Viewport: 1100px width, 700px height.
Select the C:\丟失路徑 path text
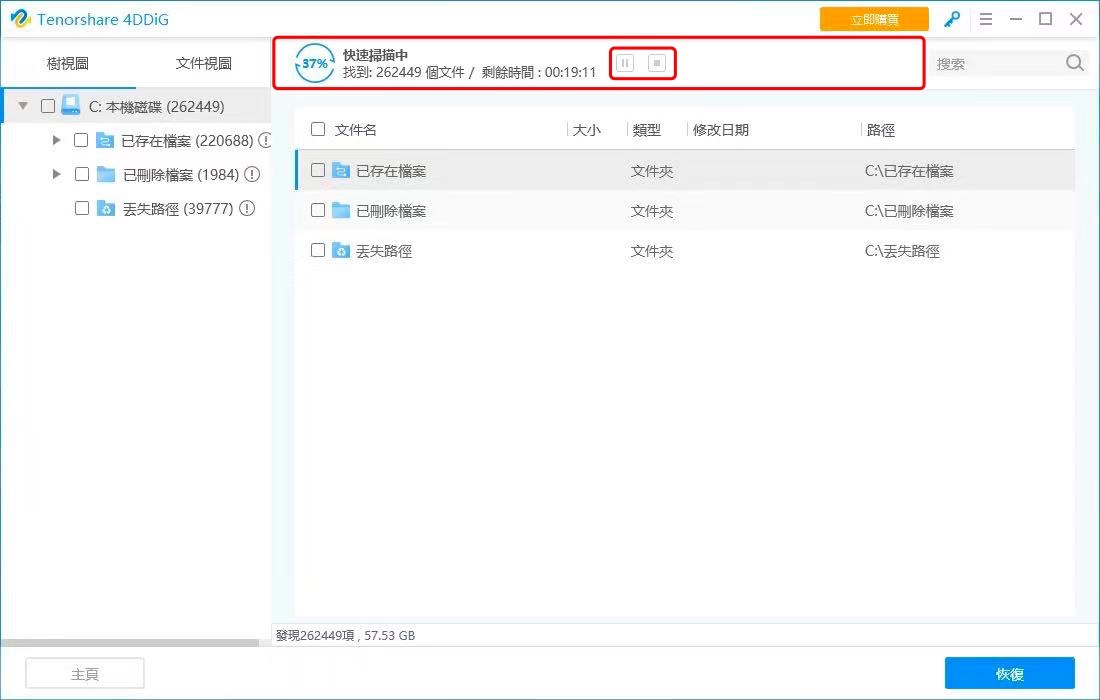coord(902,251)
